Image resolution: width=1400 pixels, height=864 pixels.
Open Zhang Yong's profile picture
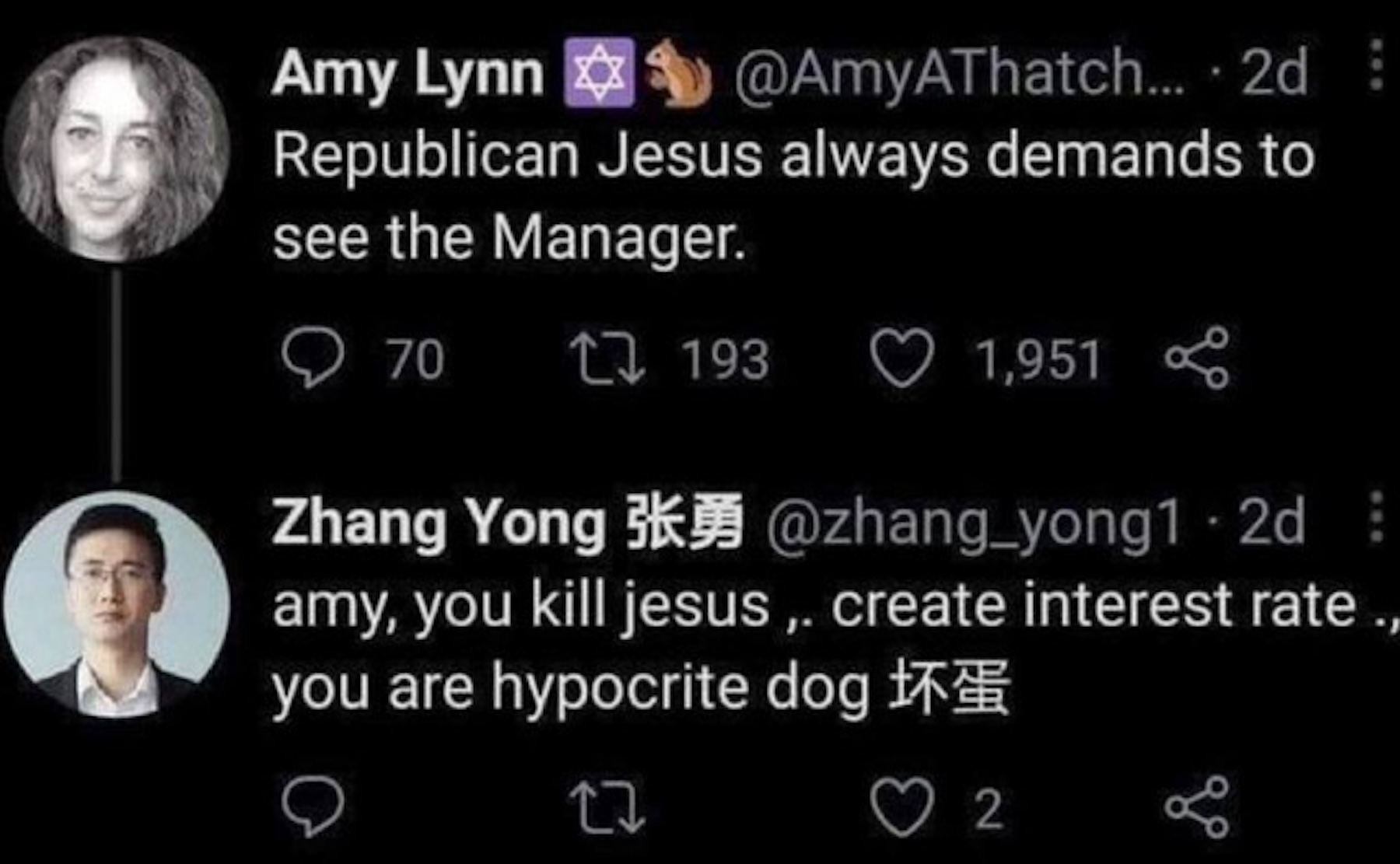point(117,604)
